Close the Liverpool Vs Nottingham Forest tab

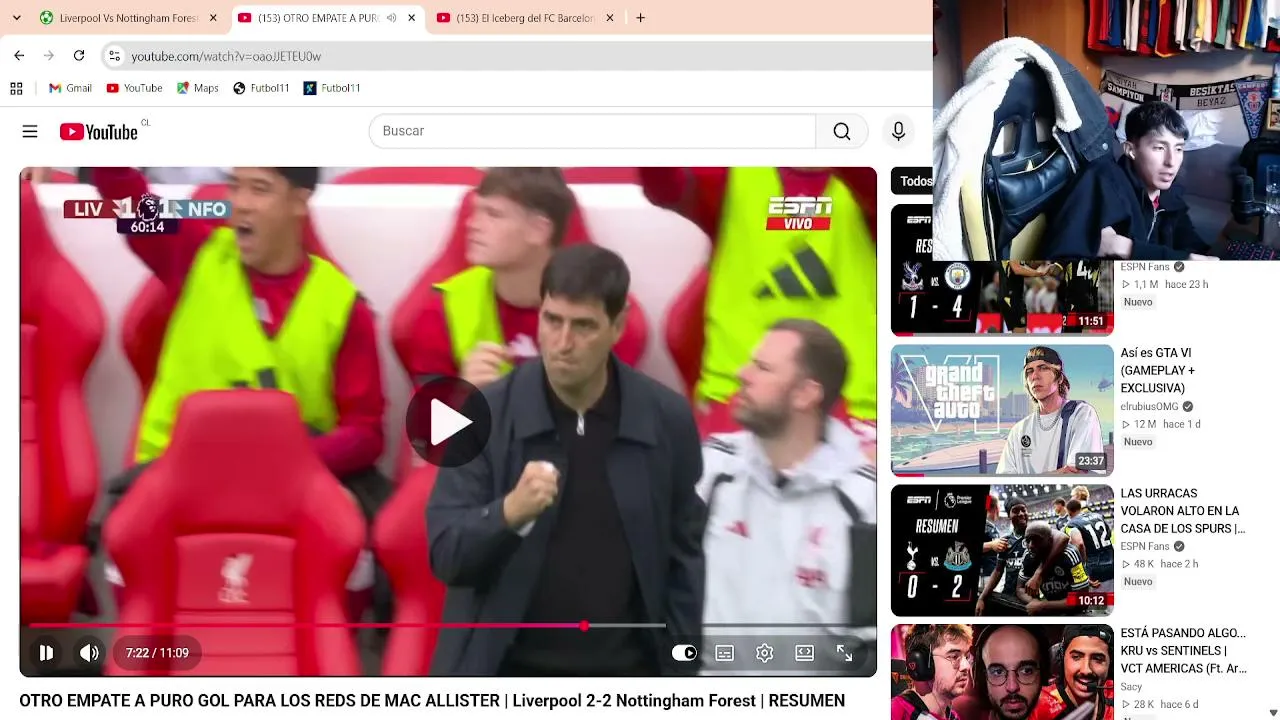coord(213,18)
